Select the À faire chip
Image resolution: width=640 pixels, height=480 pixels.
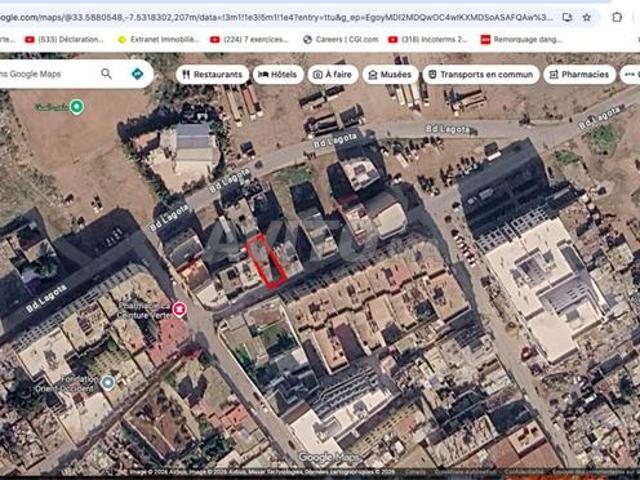click(x=333, y=75)
